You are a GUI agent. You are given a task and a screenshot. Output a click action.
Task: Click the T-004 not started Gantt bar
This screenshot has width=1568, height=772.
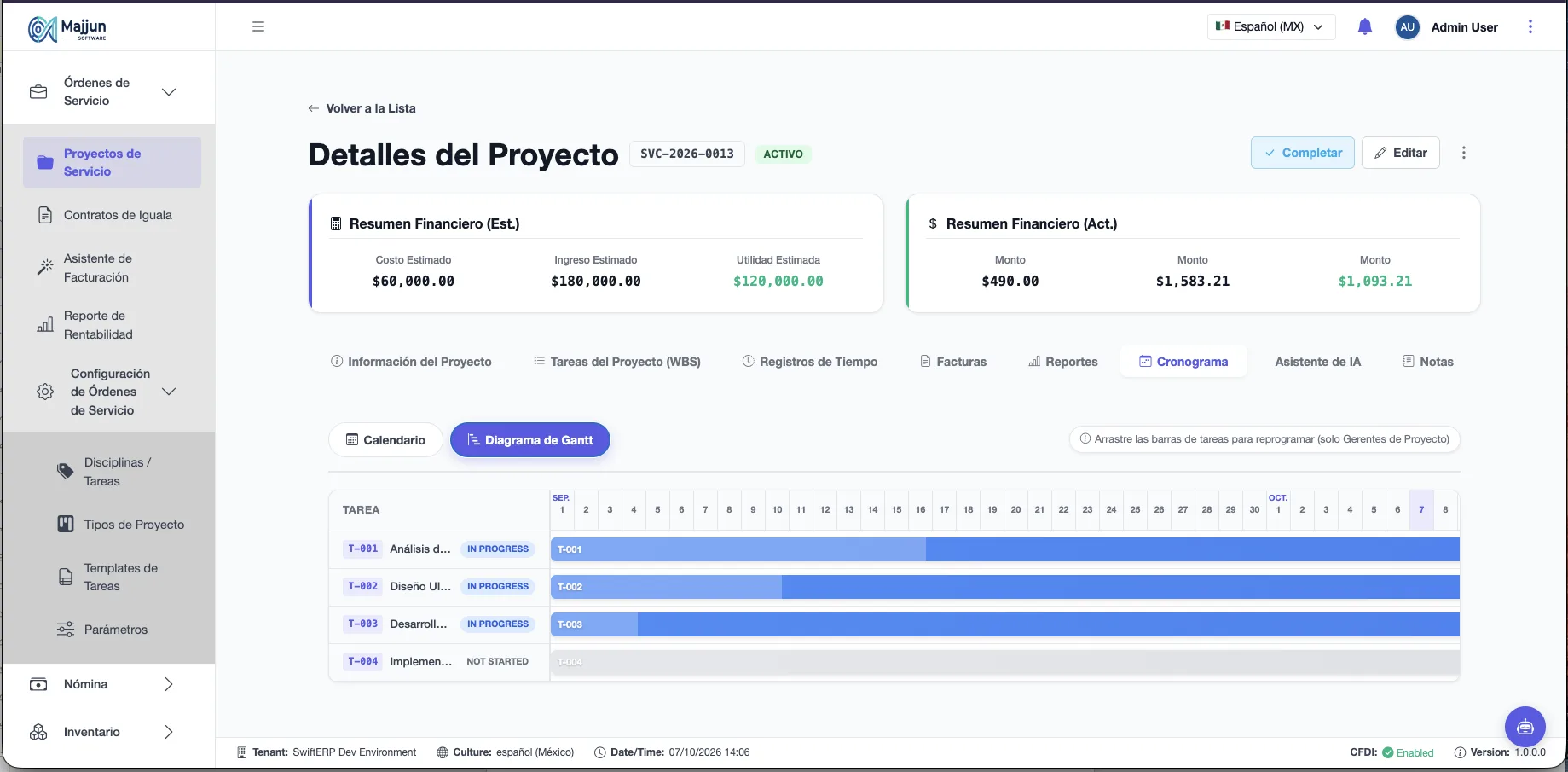1005,662
